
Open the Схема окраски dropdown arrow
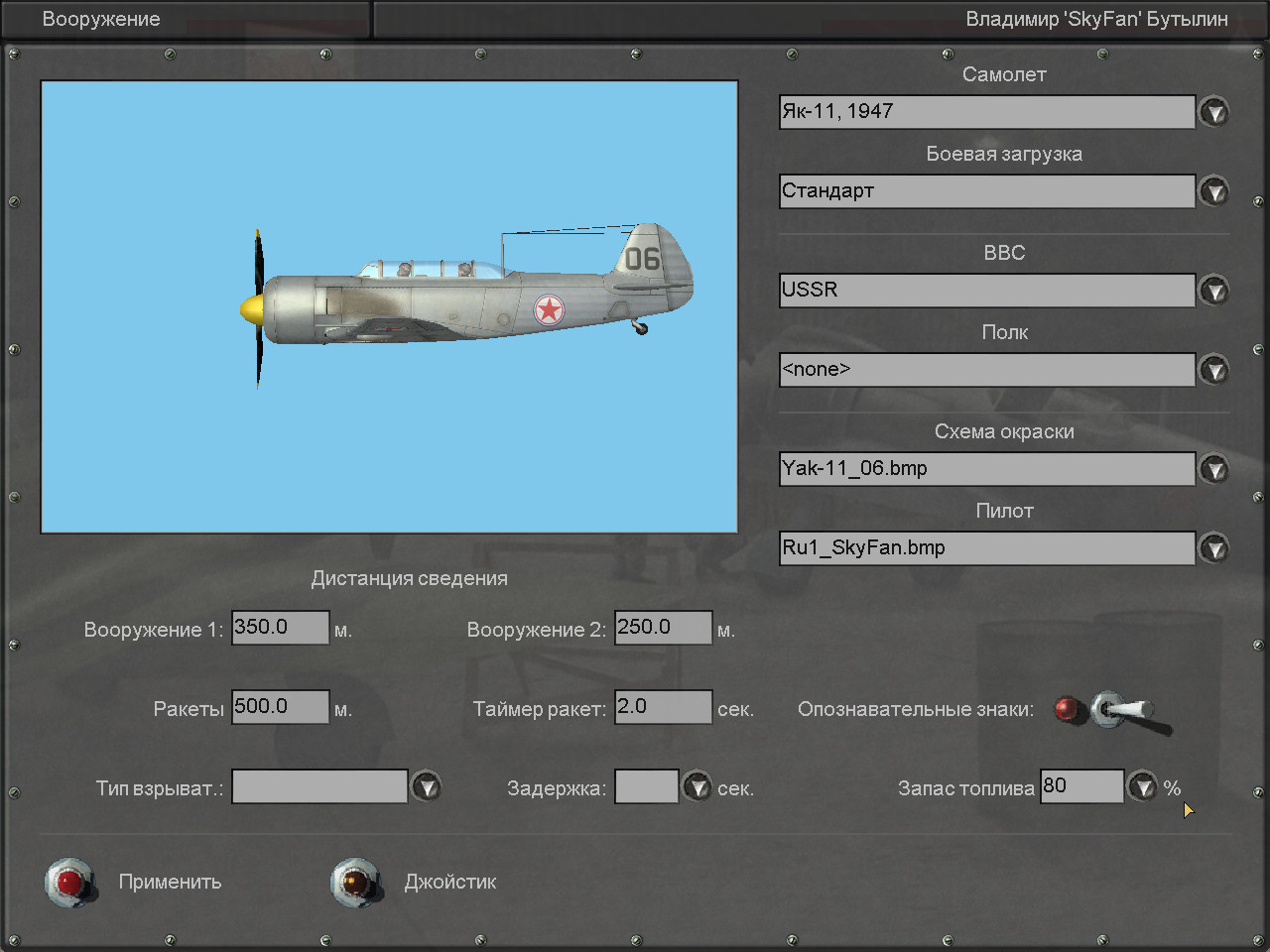[x=1213, y=469]
